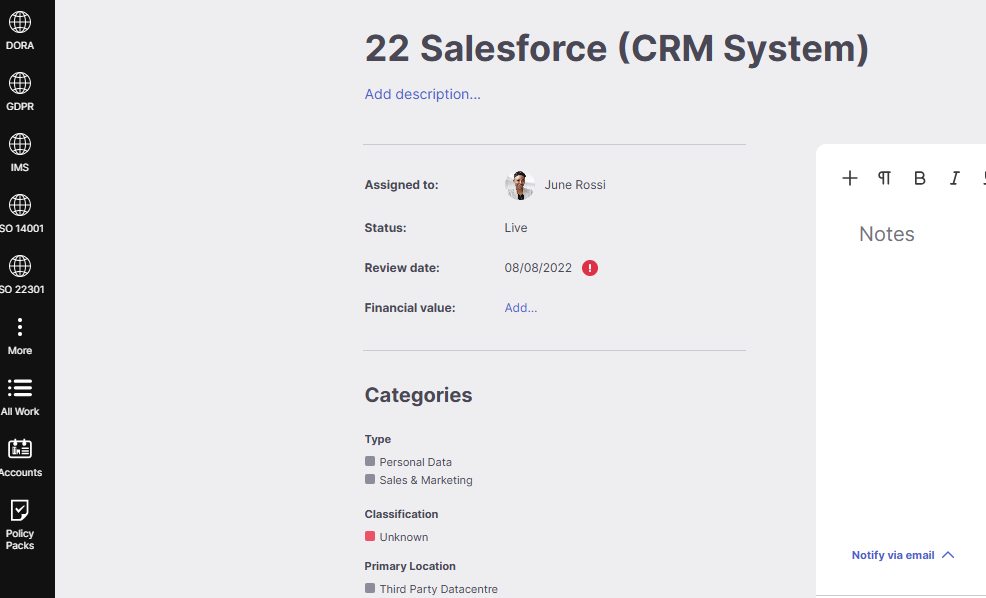Image resolution: width=986 pixels, height=598 pixels.
Task: Open the Accounts icon in sidebar
Action: tap(19, 449)
